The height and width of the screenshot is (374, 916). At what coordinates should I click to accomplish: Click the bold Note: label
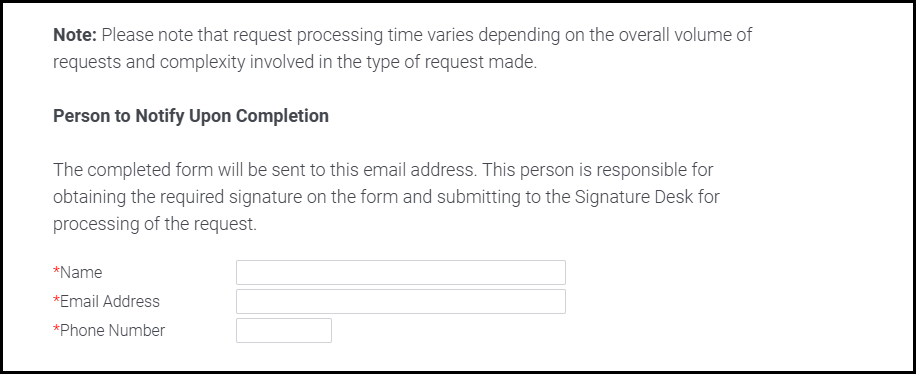[x=75, y=35]
